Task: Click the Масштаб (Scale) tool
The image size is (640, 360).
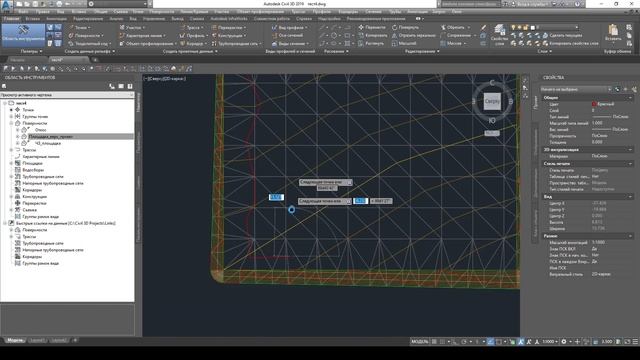Action: point(404,43)
